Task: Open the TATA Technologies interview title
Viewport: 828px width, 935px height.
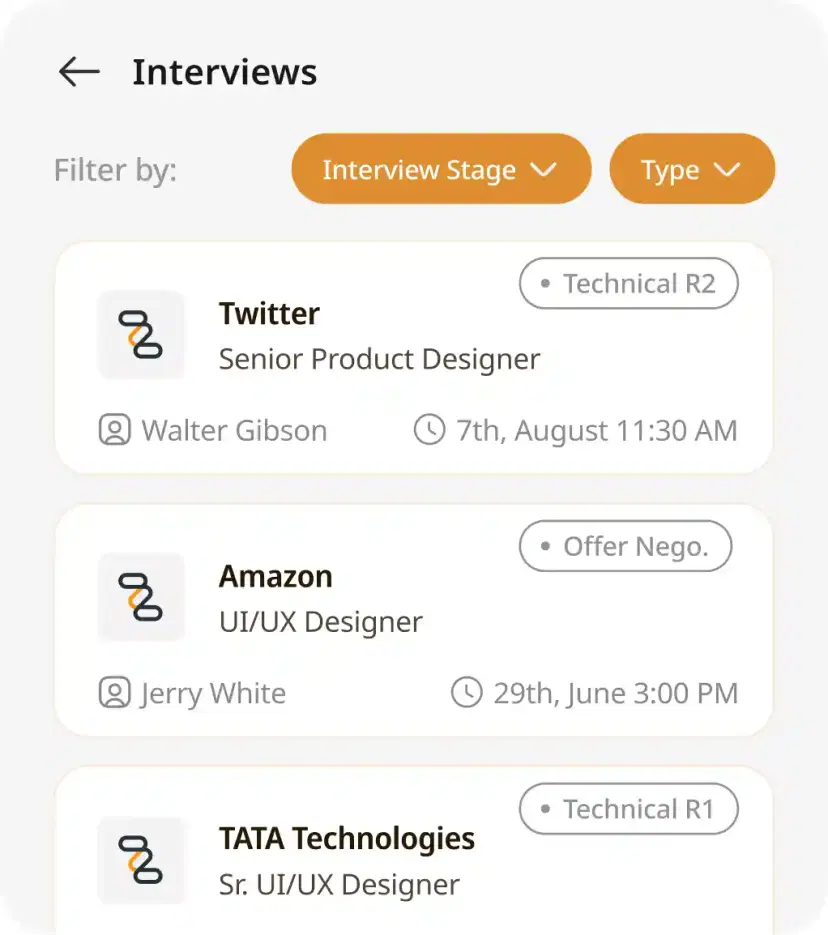Action: point(346,838)
